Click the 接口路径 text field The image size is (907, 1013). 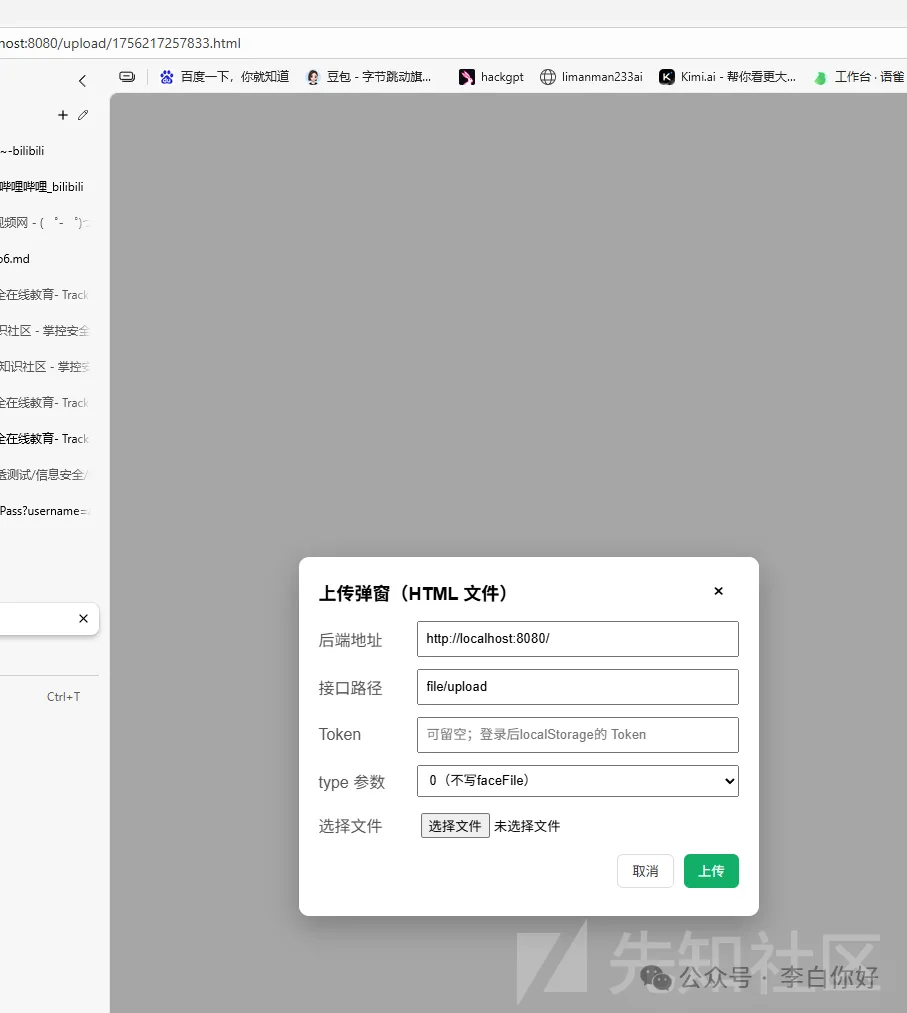tap(577, 687)
